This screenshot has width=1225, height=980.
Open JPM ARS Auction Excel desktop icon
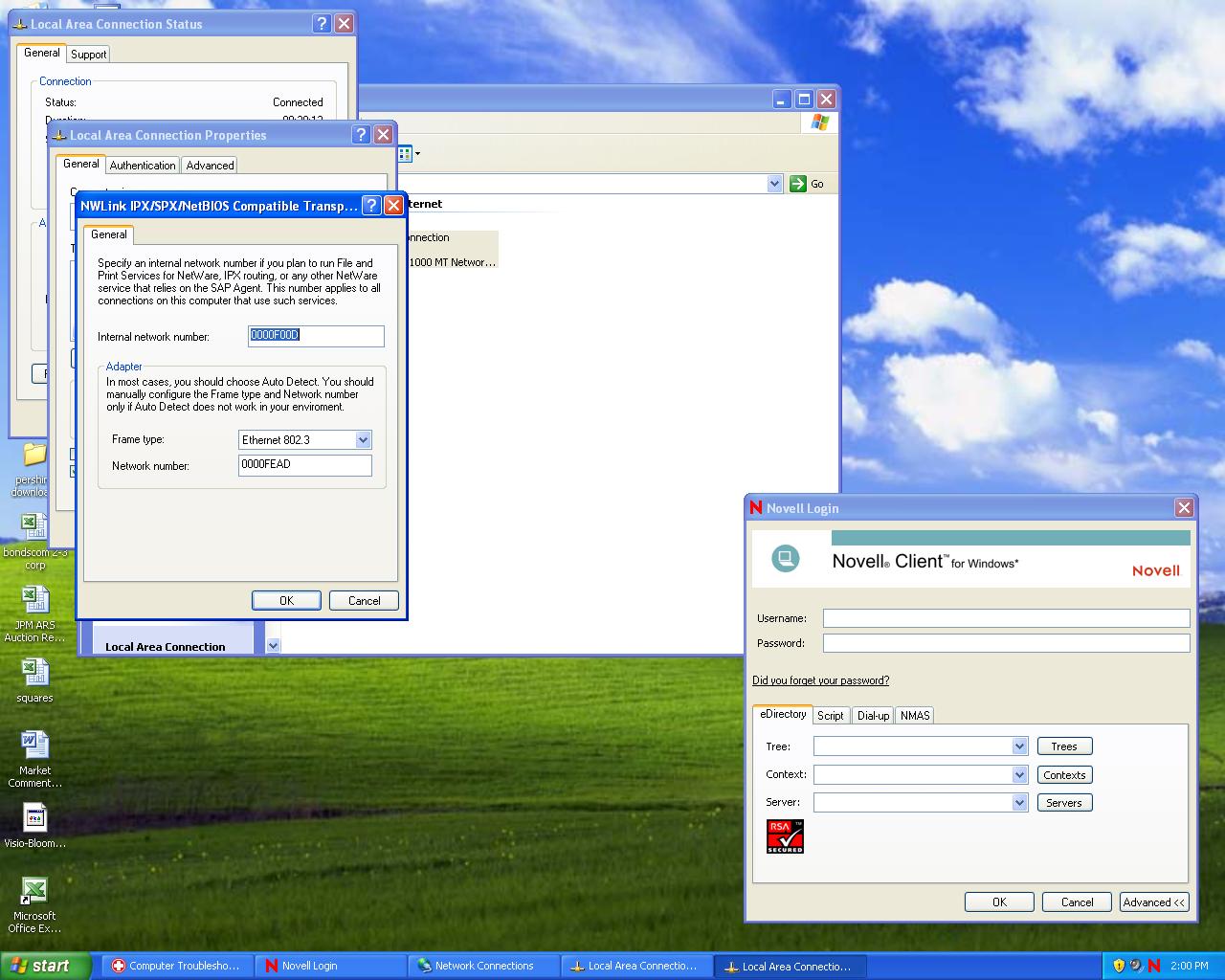coord(35,614)
